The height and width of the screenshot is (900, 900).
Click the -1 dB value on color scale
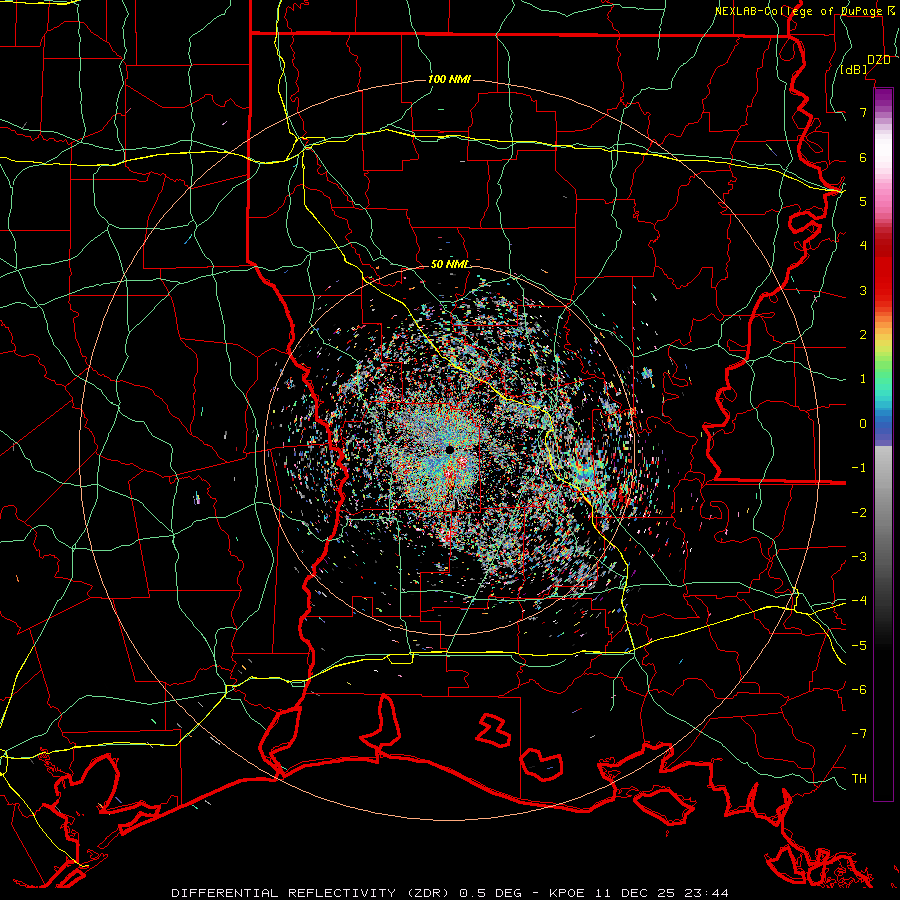pos(859,468)
